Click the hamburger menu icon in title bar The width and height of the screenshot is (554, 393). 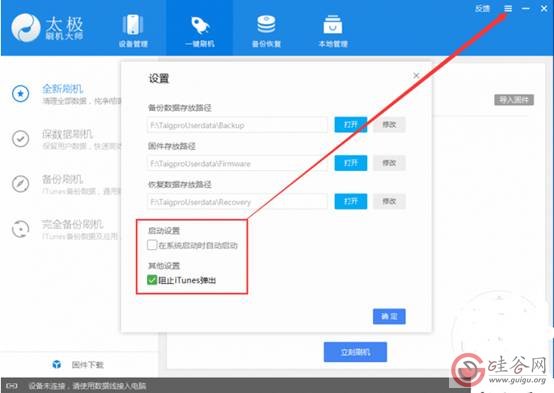point(508,8)
